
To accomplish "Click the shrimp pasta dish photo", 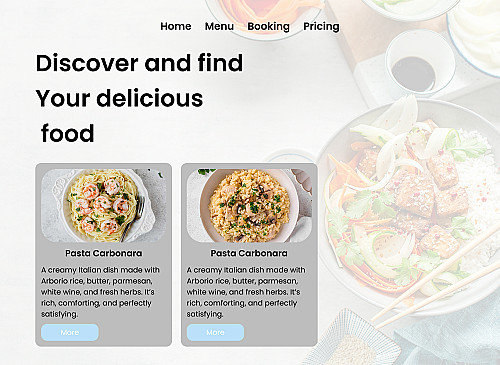I will point(104,205).
